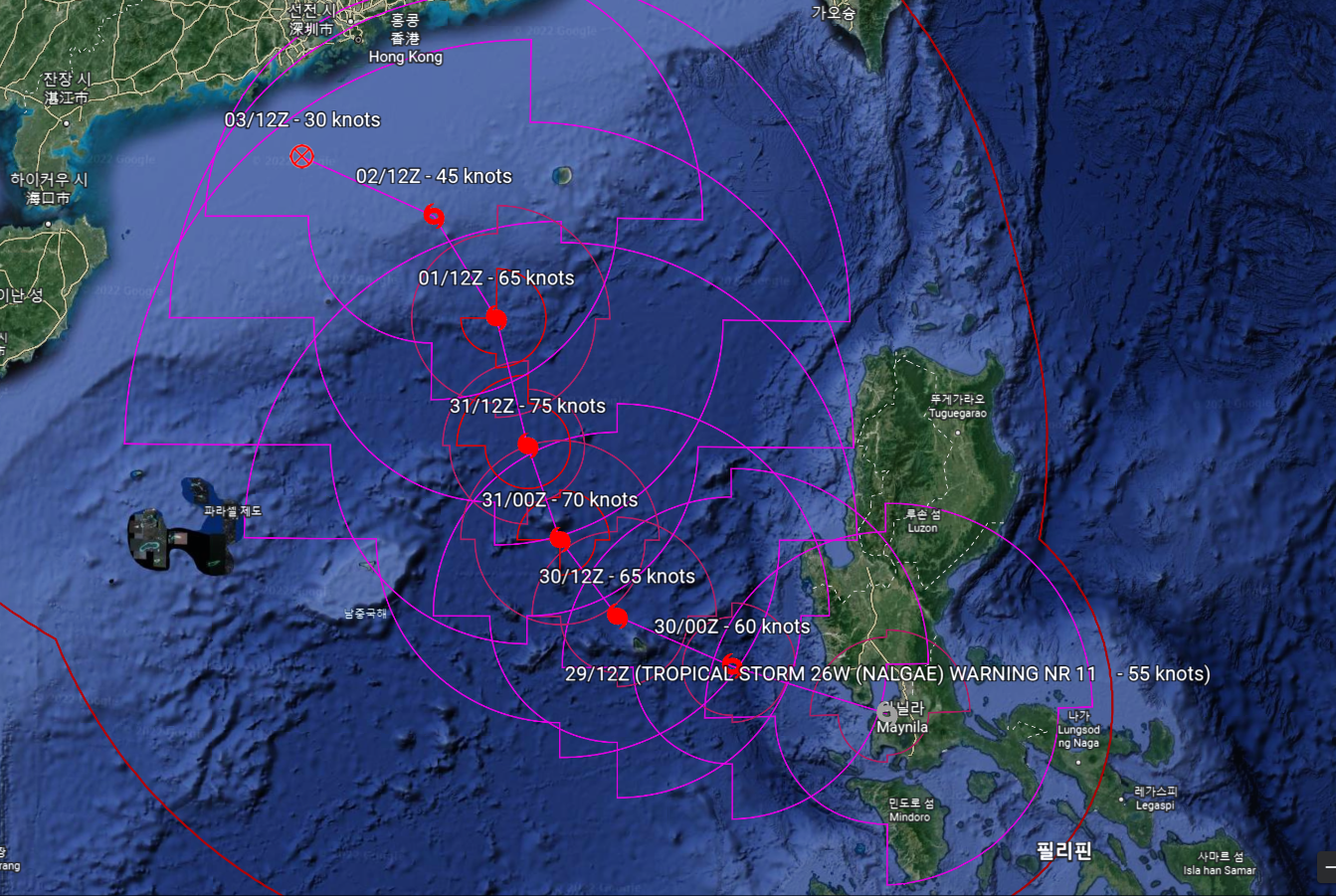Select the Maynila city label
Image resolution: width=1336 pixels, height=896 pixels.
[x=902, y=727]
